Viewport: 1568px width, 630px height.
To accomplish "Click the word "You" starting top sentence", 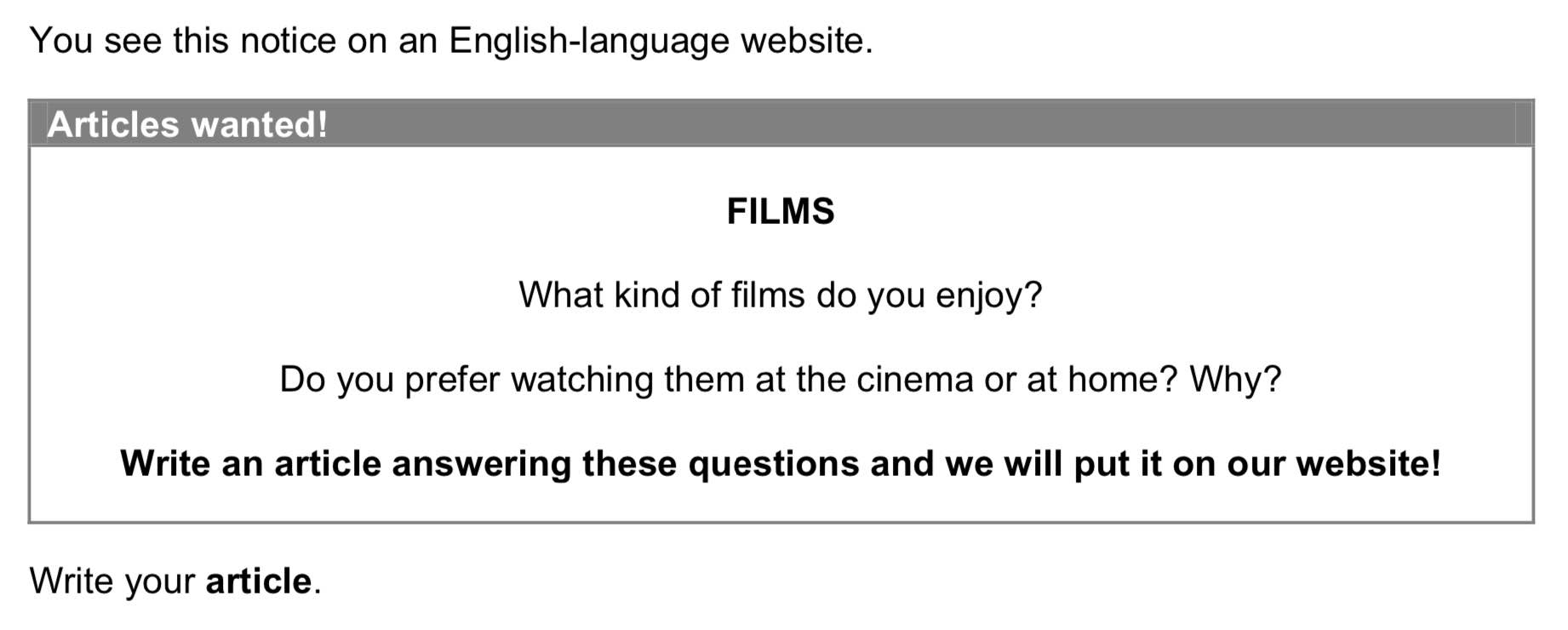I will (x=60, y=41).
